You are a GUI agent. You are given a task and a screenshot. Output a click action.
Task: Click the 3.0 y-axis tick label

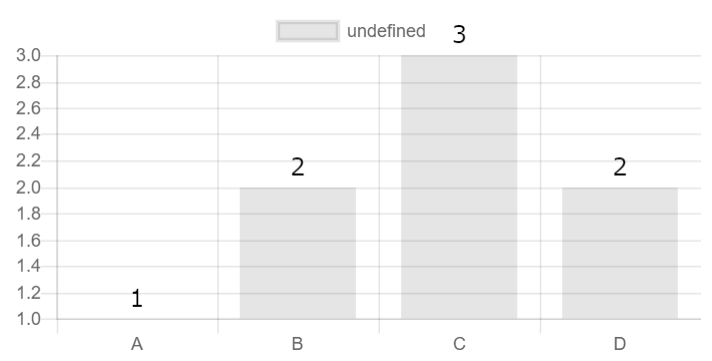coord(28,55)
